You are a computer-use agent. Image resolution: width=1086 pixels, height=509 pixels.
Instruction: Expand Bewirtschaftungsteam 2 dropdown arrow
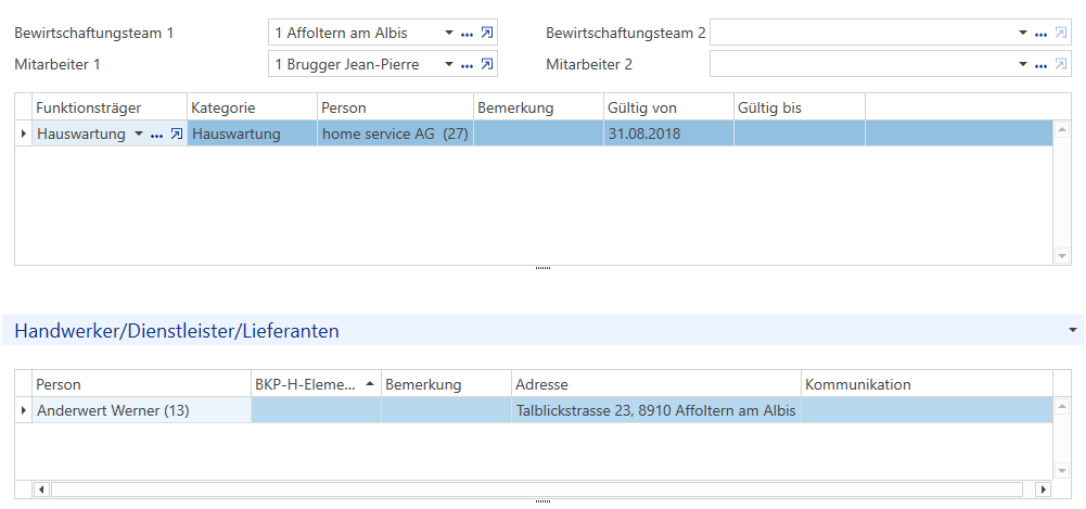pos(1022,33)
